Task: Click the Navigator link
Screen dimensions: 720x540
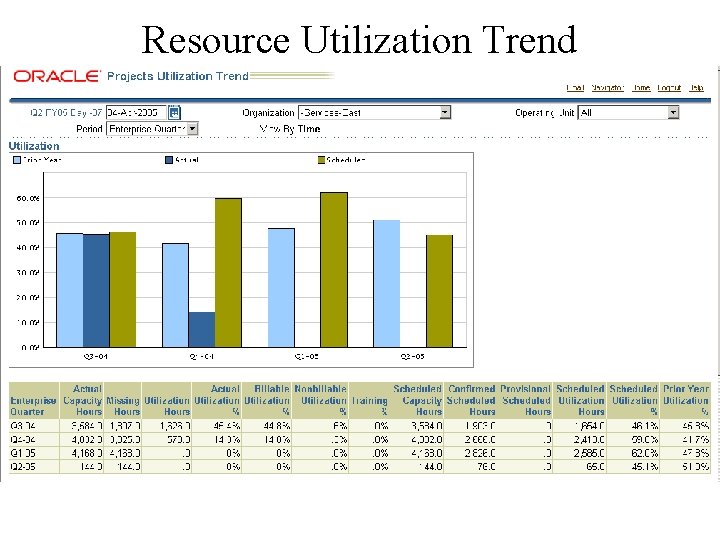Action: 608,88
